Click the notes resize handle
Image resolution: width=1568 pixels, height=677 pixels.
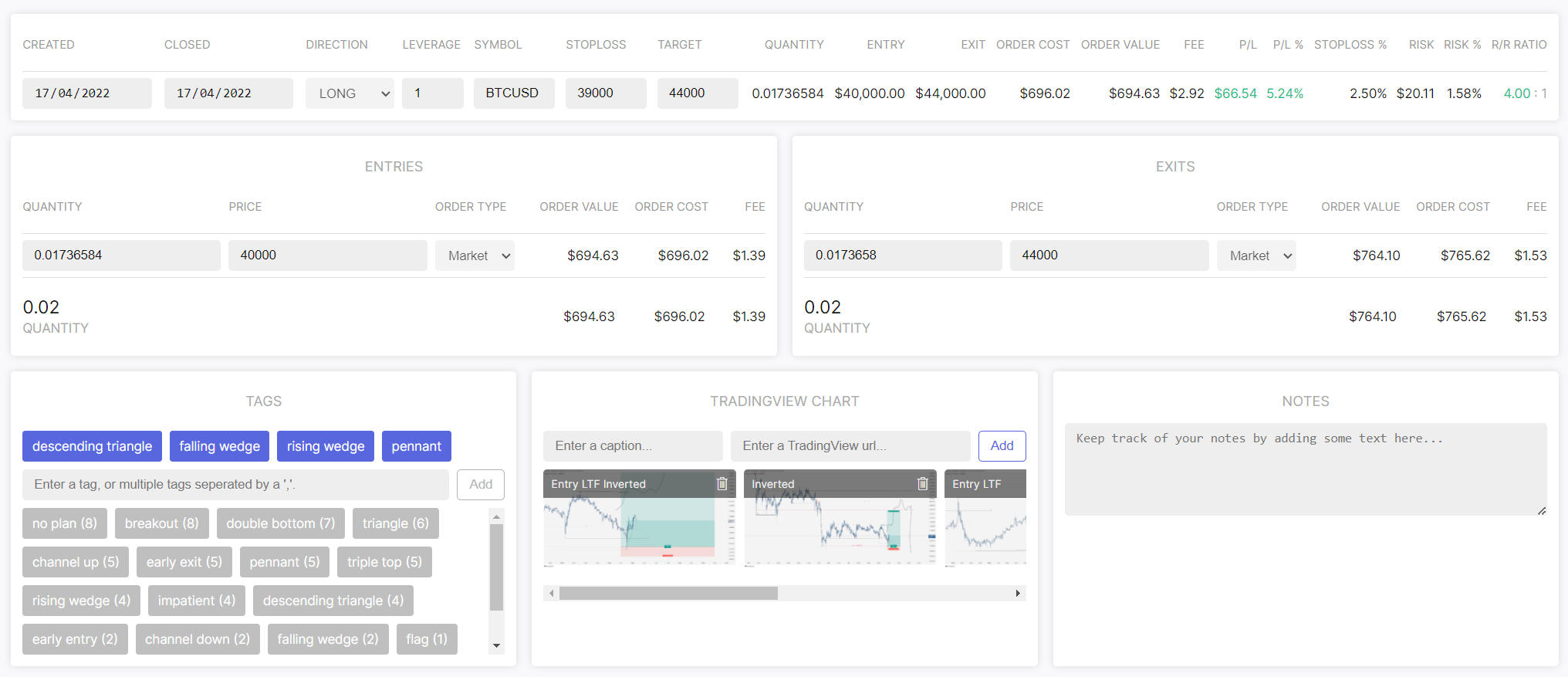pyautogui.click(x=1541, y=510)
